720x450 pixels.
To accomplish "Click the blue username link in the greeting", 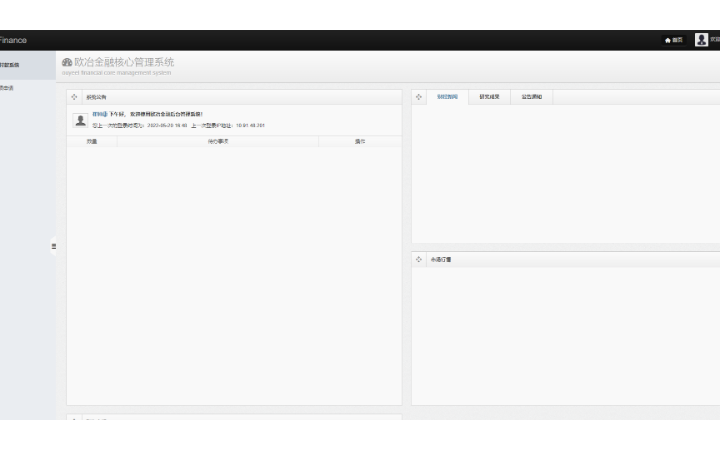I will (x=100, y=114).
